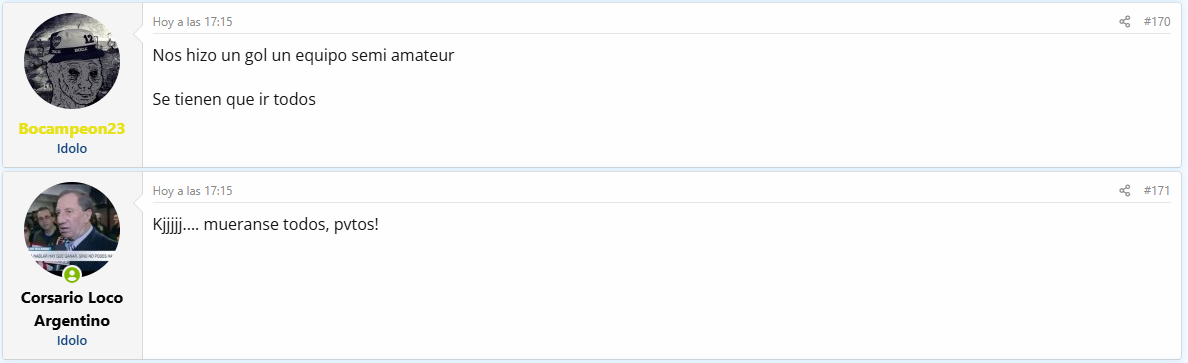The width and height of the screenshot is (1188, 363).
Task: Click the Idolo title under Bocampeon23
Action: [x=72, y=149]
